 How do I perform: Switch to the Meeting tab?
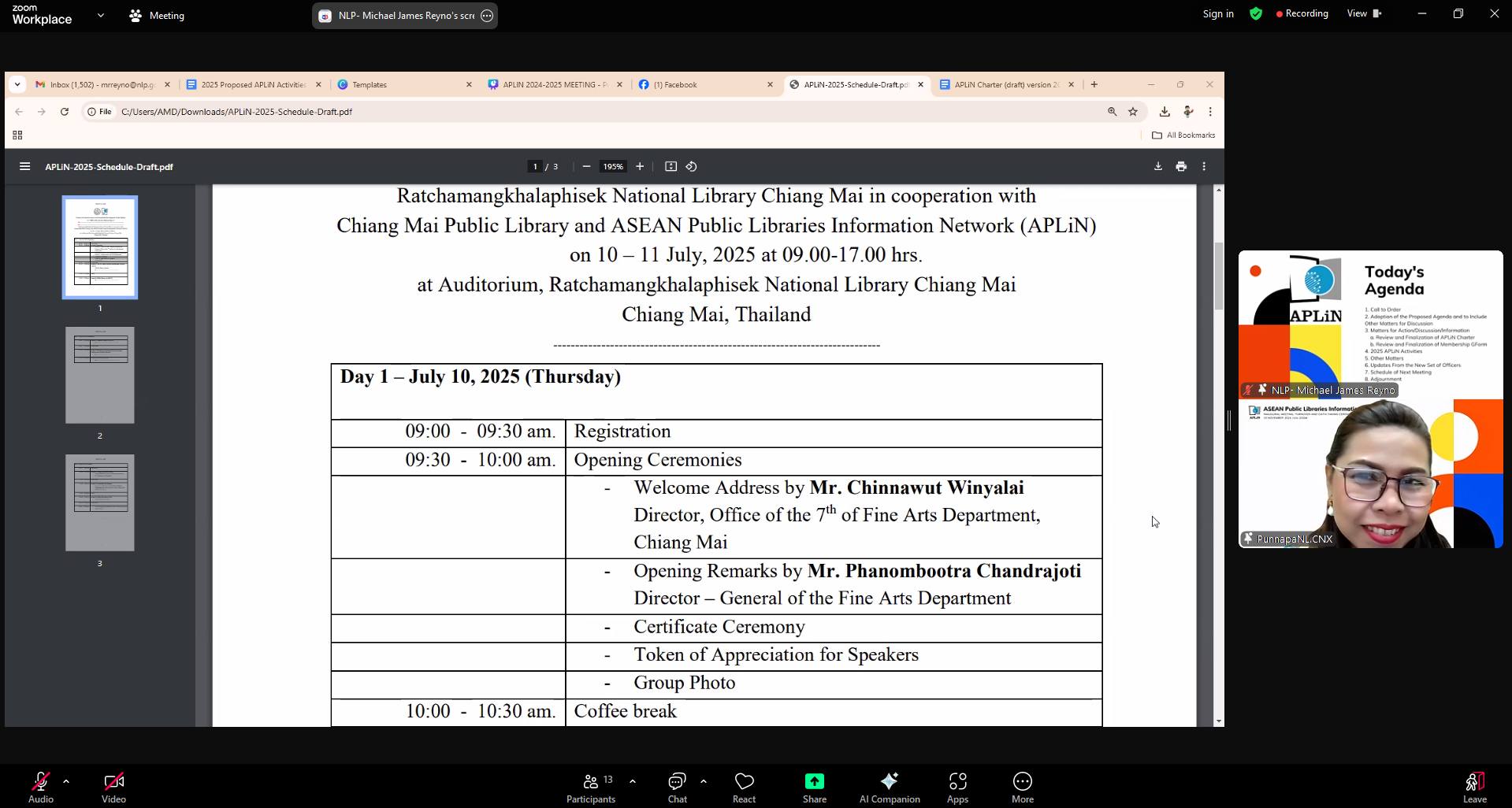157,16
